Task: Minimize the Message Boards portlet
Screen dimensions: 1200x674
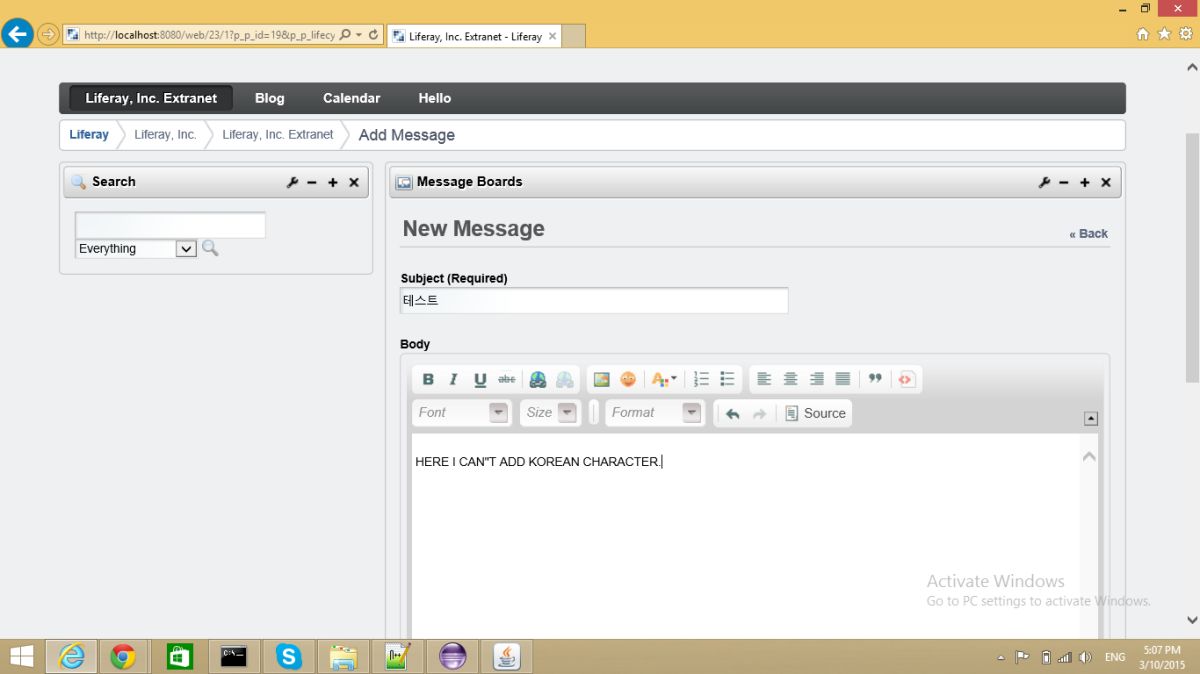Action: 1064,182
